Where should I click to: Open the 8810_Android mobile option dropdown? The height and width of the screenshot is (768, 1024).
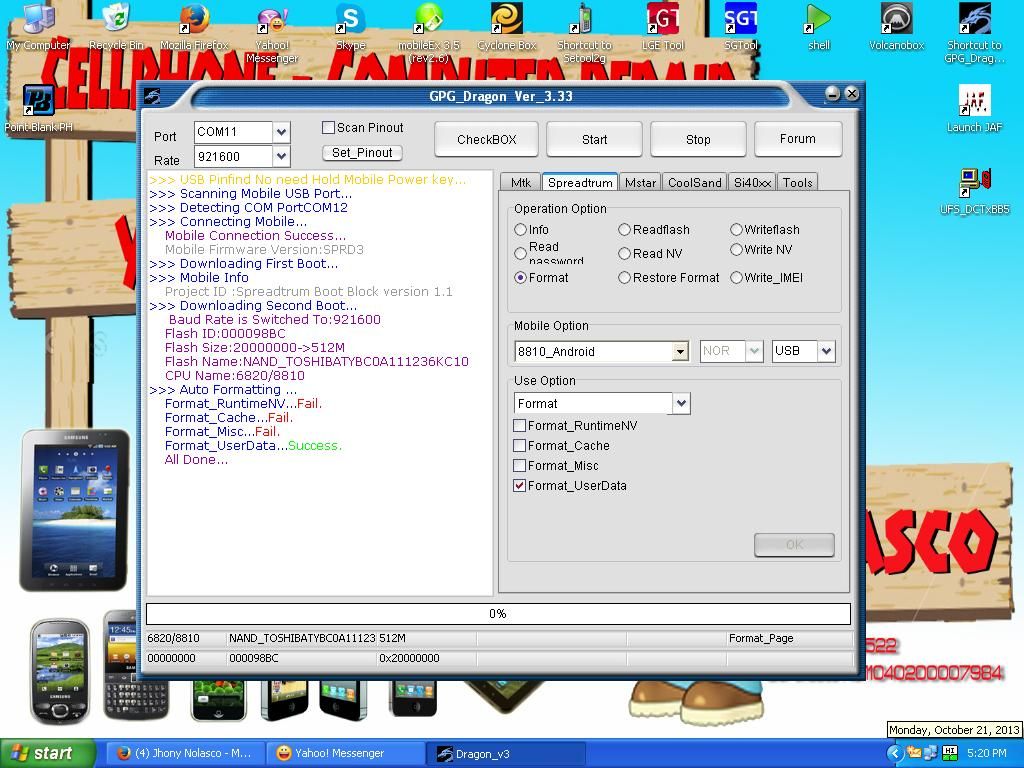pos(680,352)
